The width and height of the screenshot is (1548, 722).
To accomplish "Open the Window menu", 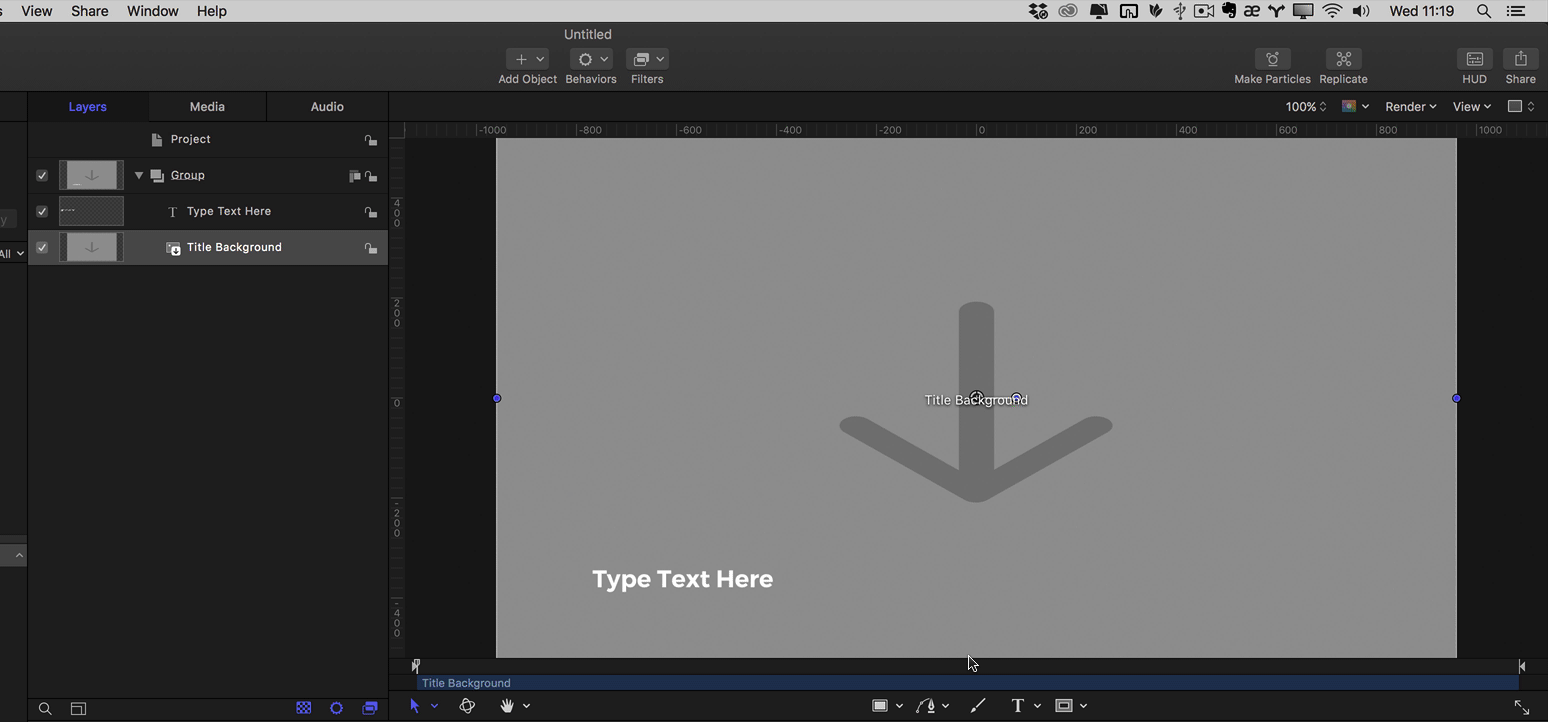I will click(x=153, y=11).
